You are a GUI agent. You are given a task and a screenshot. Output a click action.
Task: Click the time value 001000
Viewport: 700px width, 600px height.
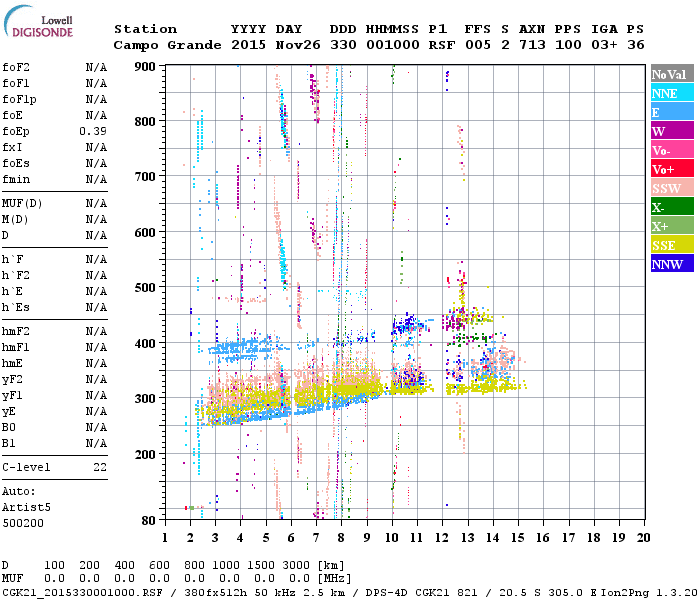(392, 45)
